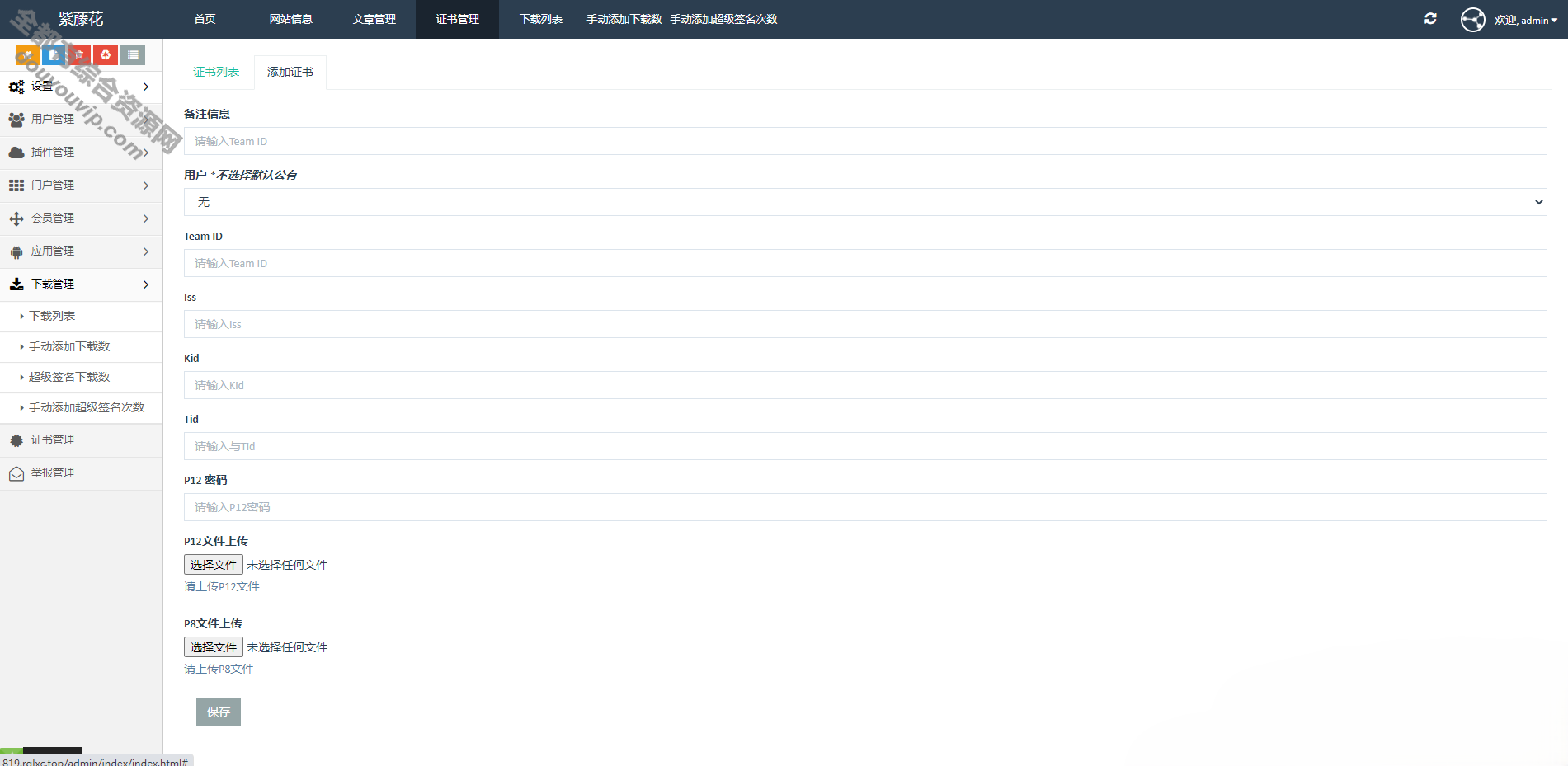Image resolution: width=1568 pixels, height=766 pixels.
Task: Select the 添加证书 tab
Action: pyautogui.click(x=290, y=72)
